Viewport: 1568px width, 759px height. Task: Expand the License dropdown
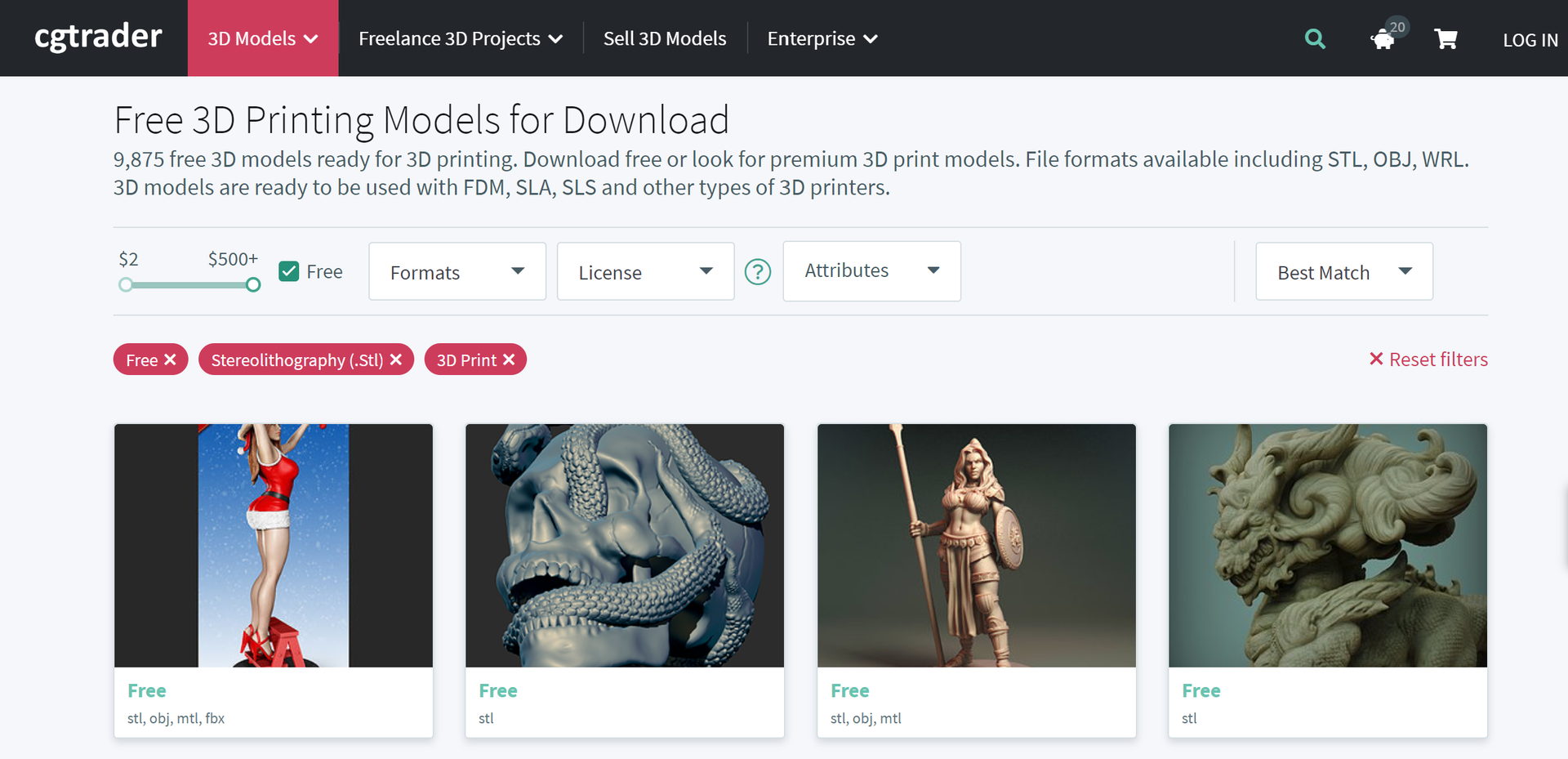point(646,271)
